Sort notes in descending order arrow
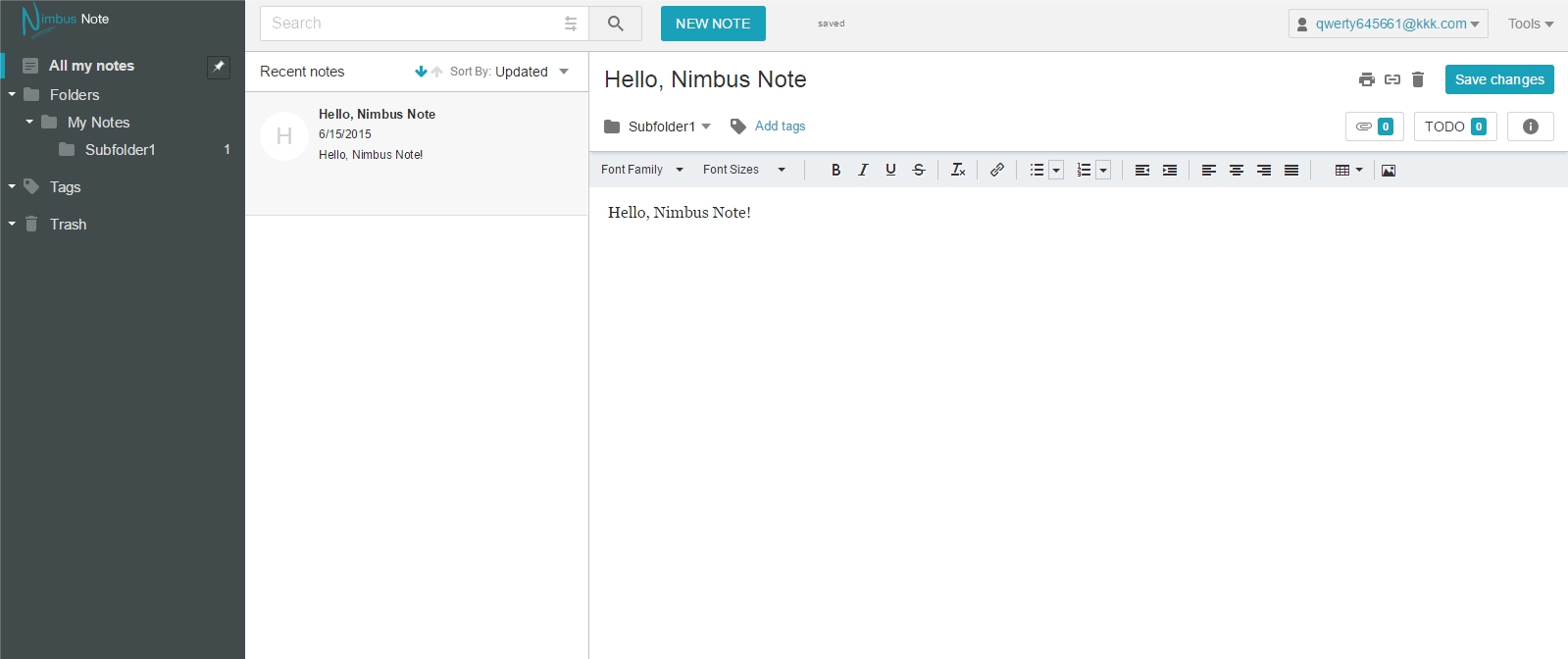1568x659 pixels. tap(421, 72)
